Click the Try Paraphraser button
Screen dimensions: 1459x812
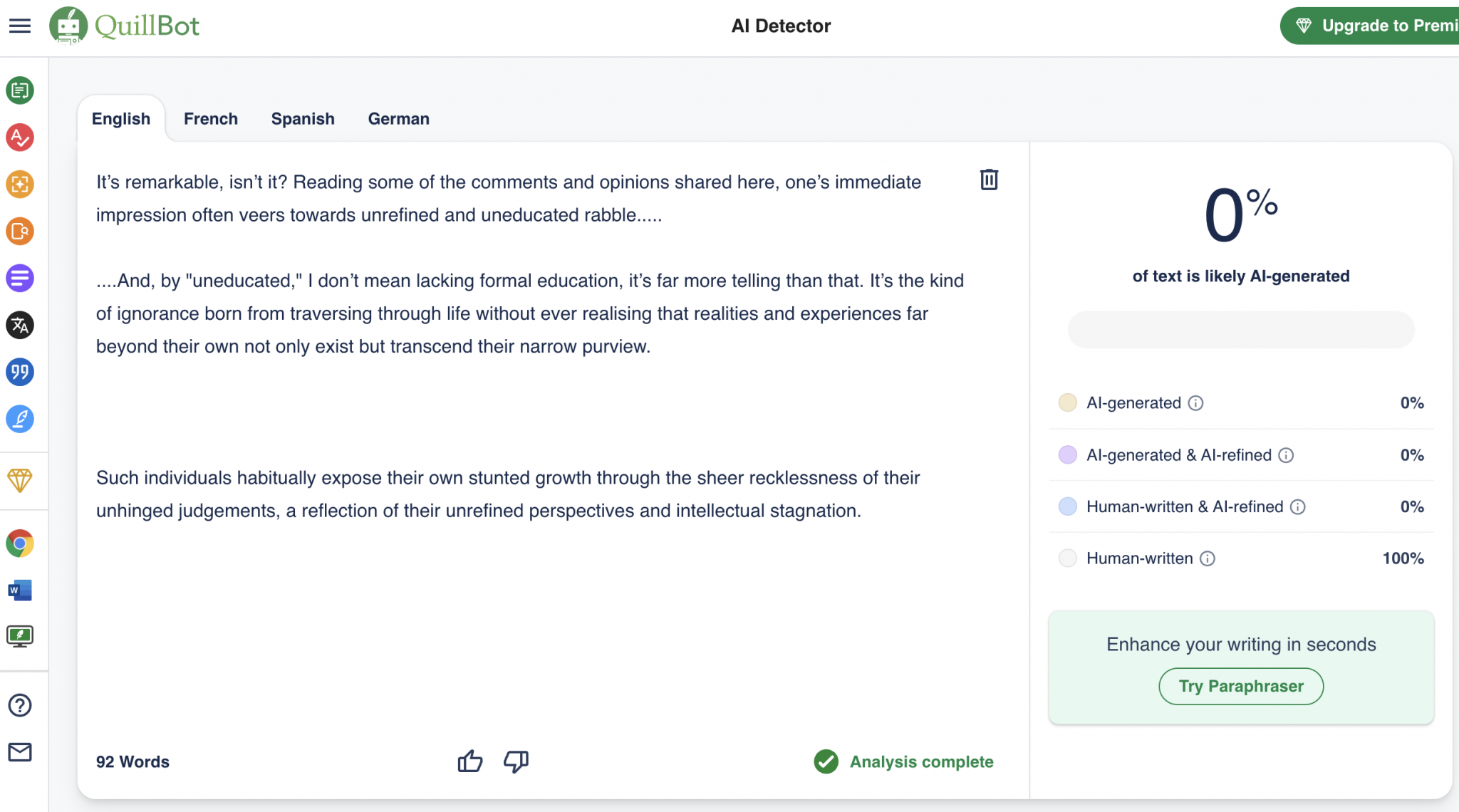(1241, 686)
